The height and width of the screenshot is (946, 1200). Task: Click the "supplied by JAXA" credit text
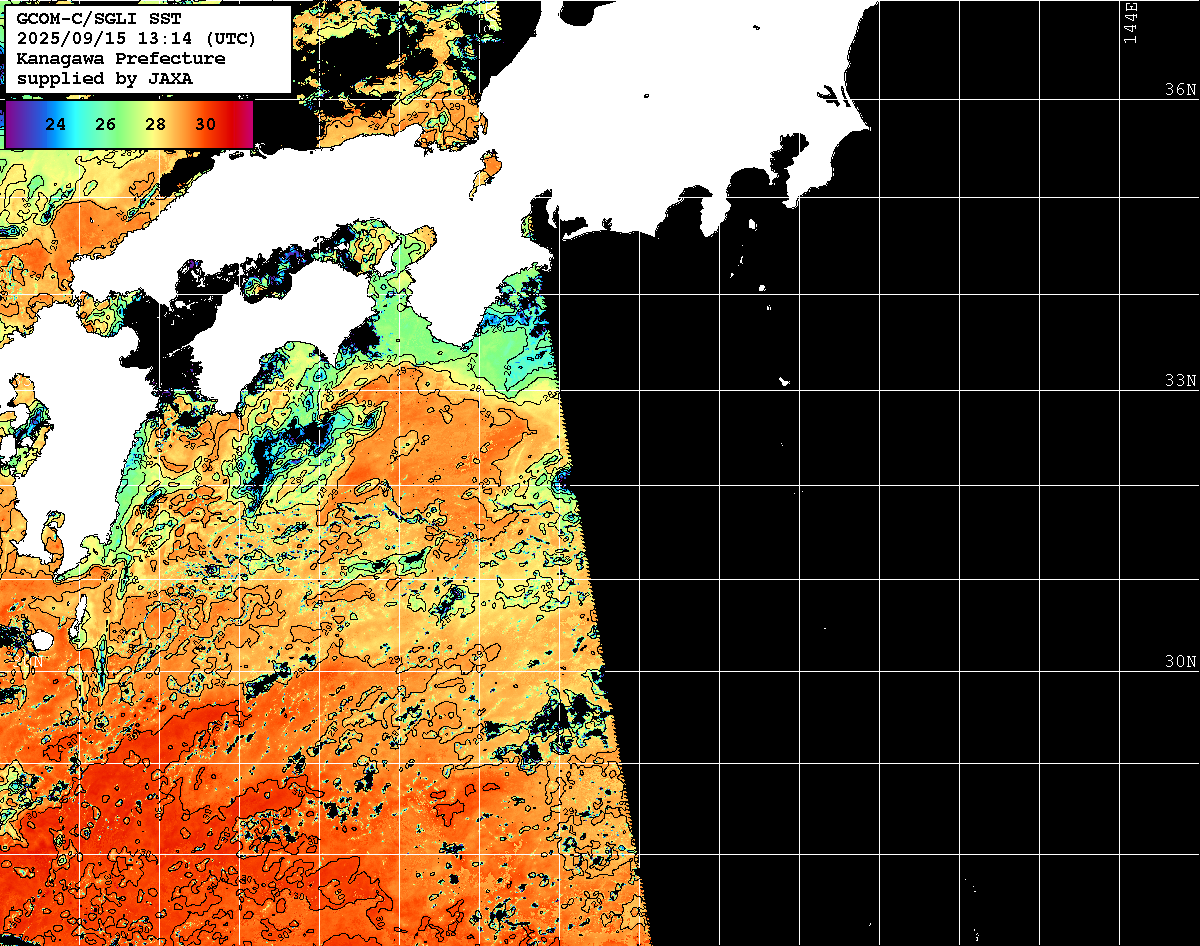pyautogui.click(x=105, y=78)
